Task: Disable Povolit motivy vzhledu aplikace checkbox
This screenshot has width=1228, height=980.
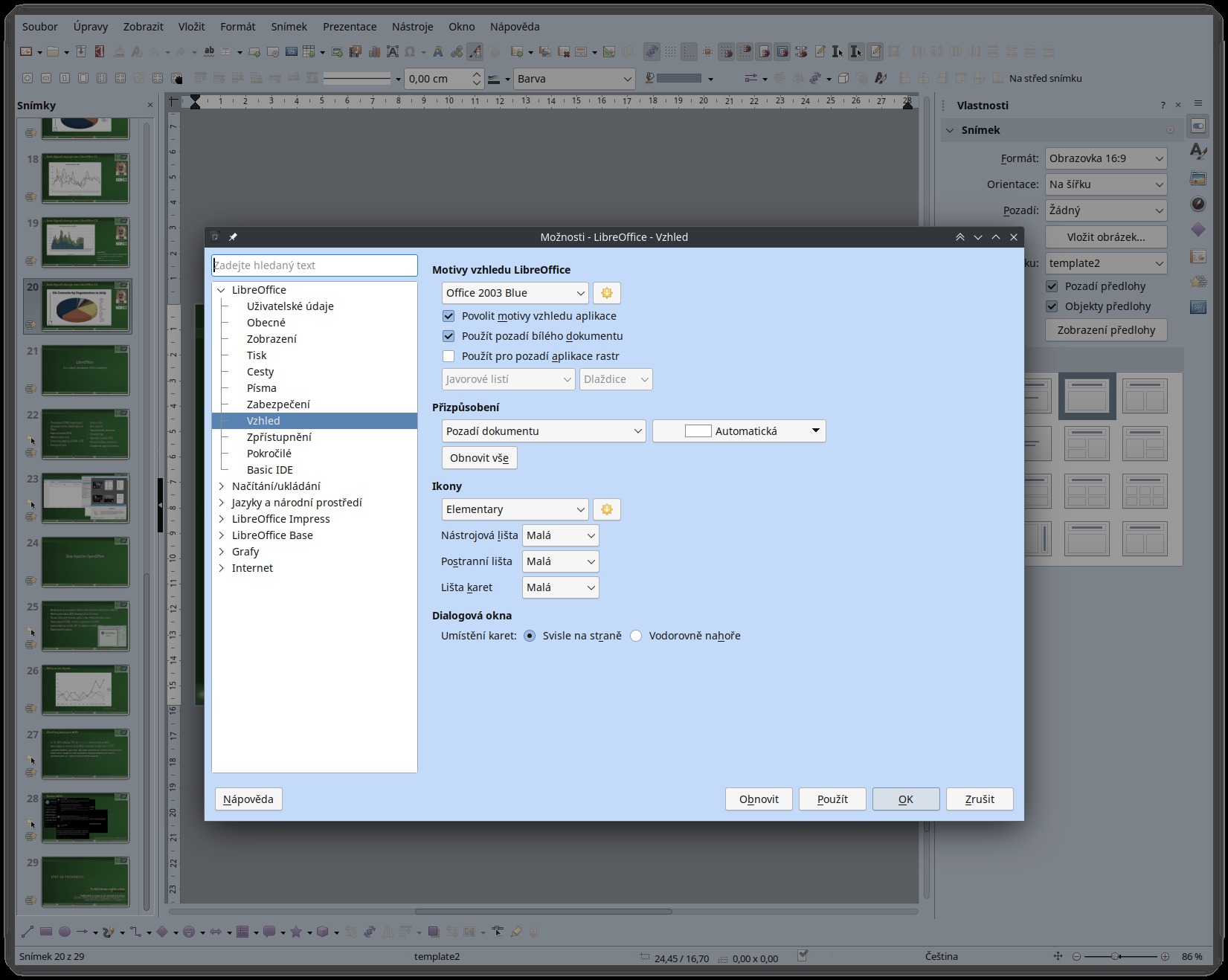Action: point(449,316)
